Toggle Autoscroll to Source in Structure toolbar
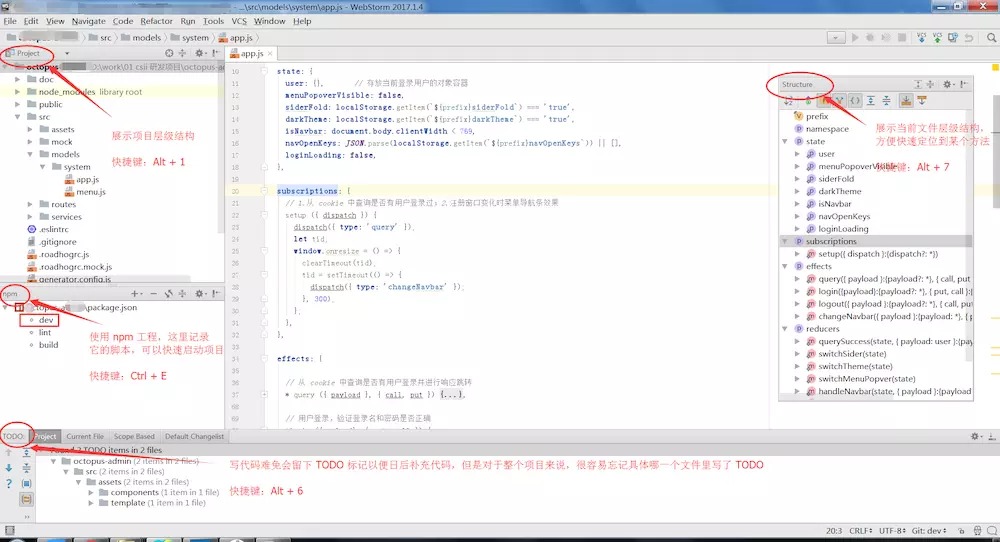This screenshot has width=1000, height=542. click(906, 101)
